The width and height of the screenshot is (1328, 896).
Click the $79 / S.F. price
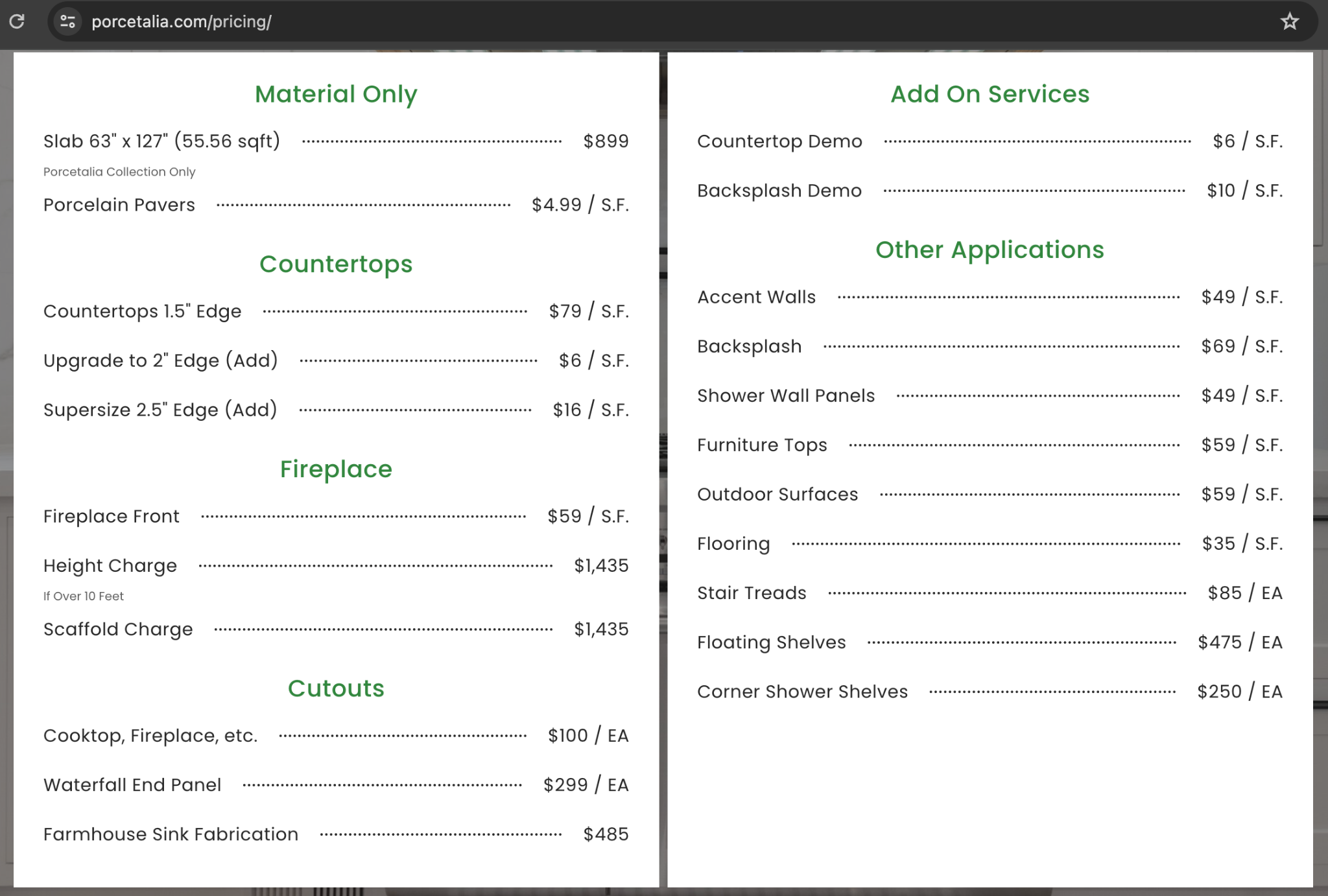589,311
